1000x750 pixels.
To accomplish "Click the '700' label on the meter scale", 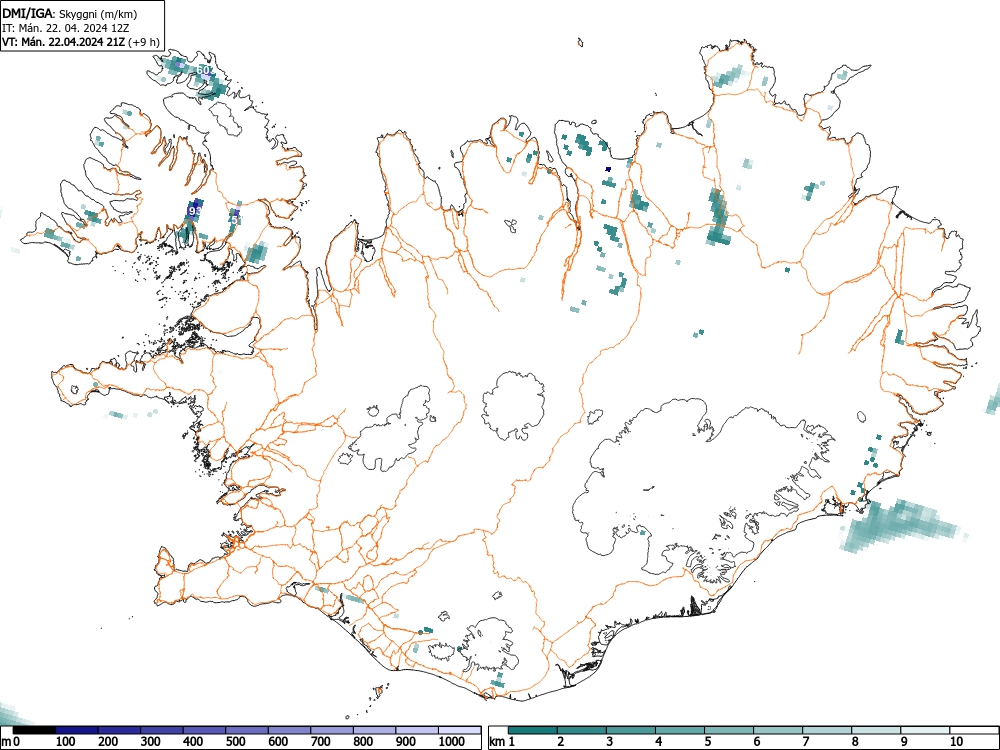I will click(321, 741).
